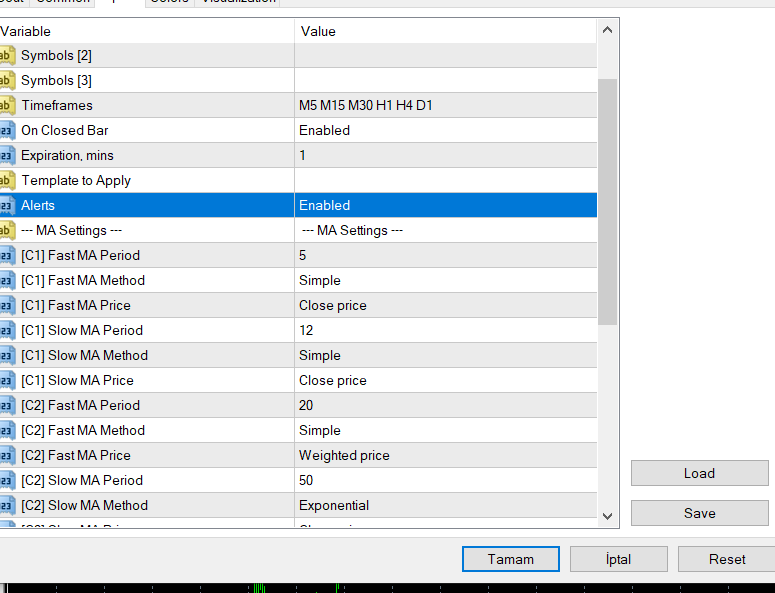The height and width of the screenshot is (593, 775).
Task: Click the Symbols [2] string parameter icon
Action: tap(7, 55)
